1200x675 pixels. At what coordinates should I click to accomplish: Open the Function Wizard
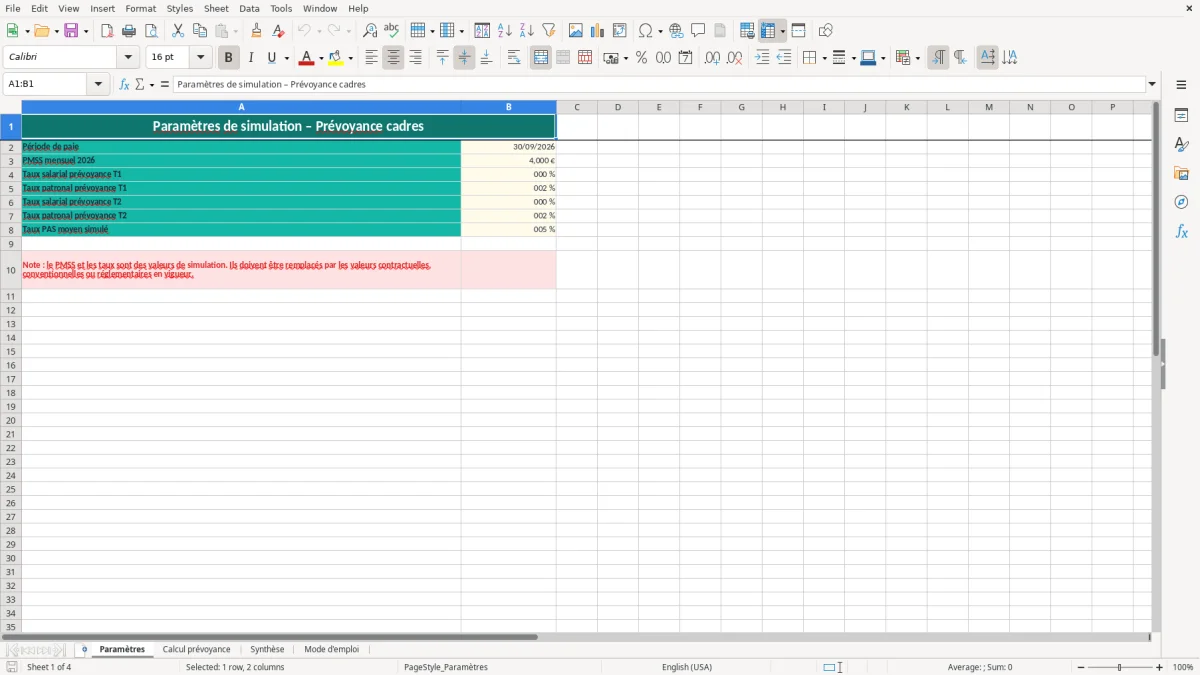[x=124, y=84]
